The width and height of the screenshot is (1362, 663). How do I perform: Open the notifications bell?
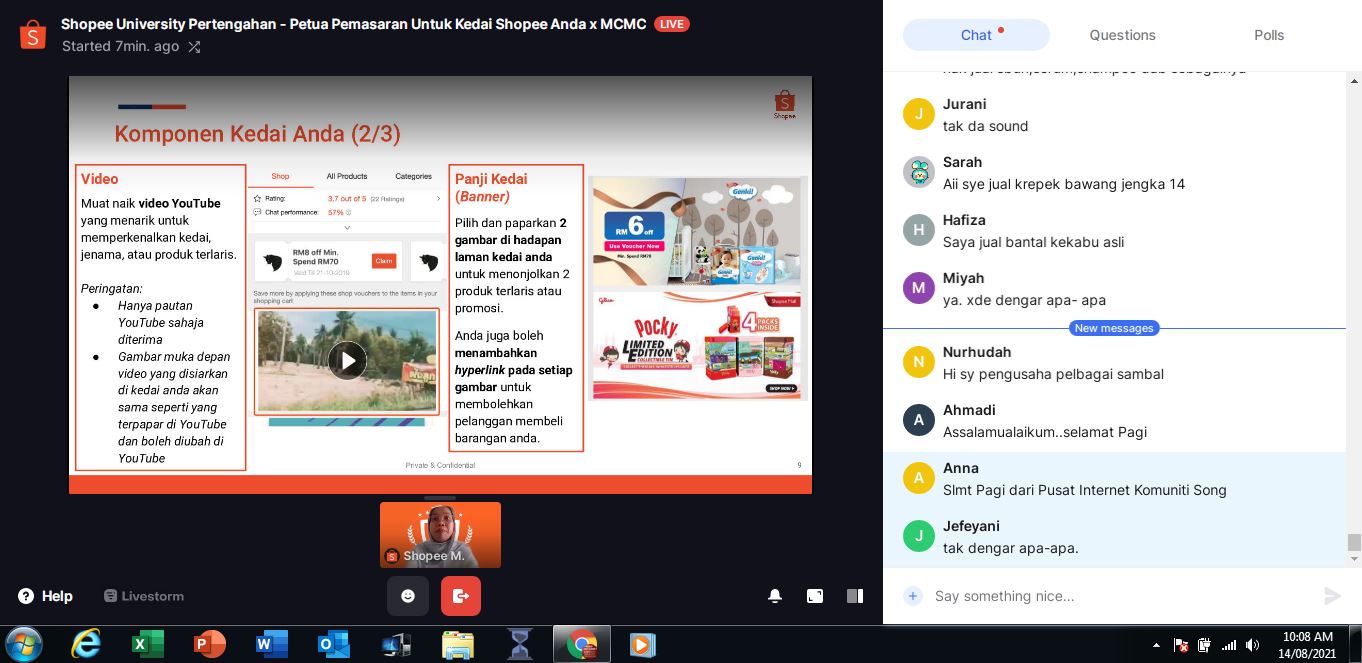coord(775,596)
